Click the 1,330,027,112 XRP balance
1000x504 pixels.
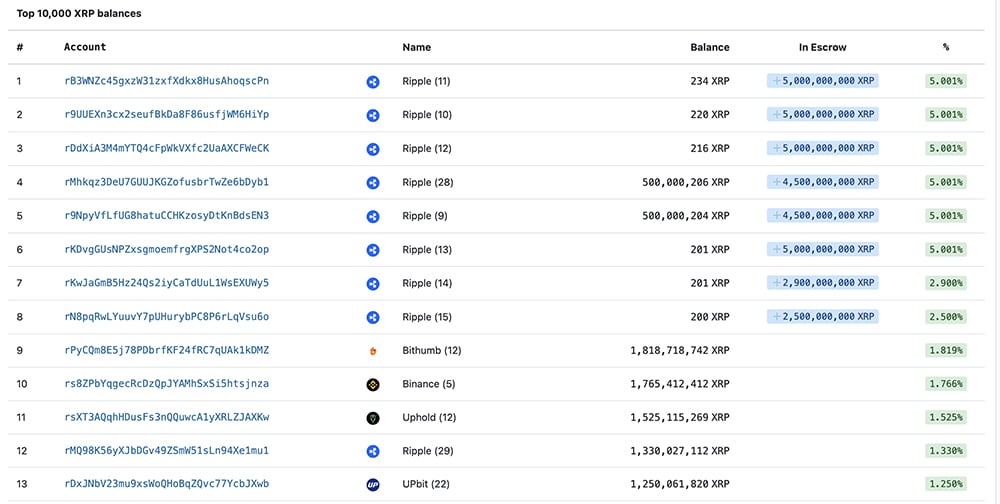(x=680, y=451)
